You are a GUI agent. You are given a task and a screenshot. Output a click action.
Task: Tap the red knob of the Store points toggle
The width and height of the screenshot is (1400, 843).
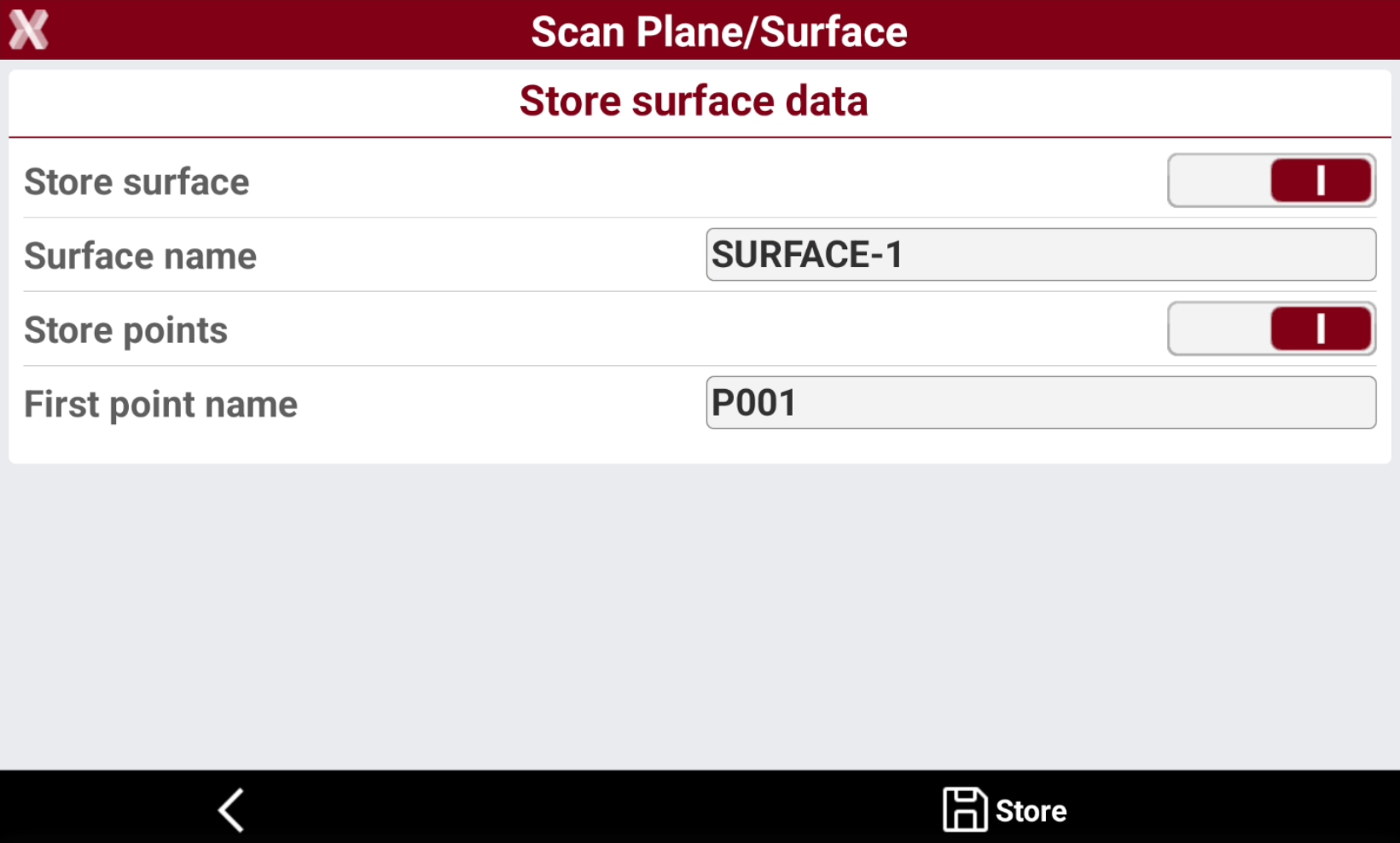[1321, 328]
